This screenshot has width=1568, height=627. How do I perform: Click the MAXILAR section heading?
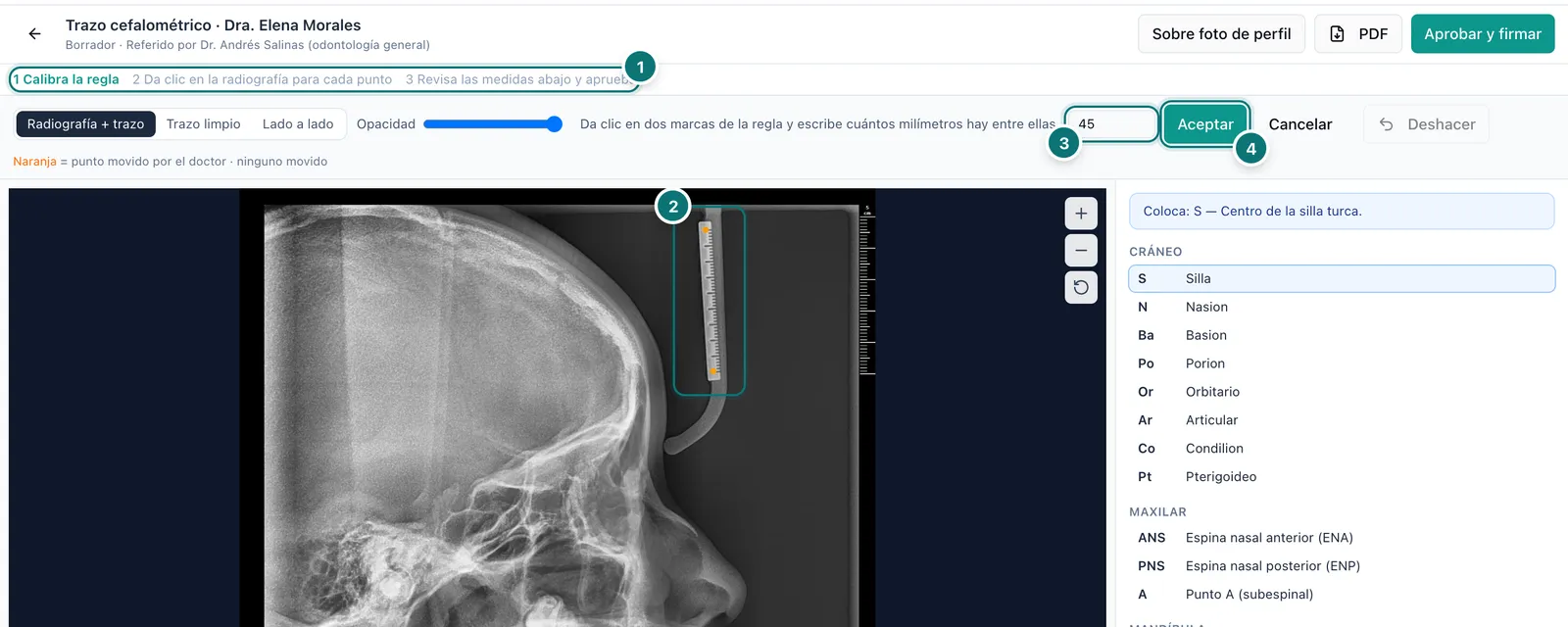pos(1157,512)
